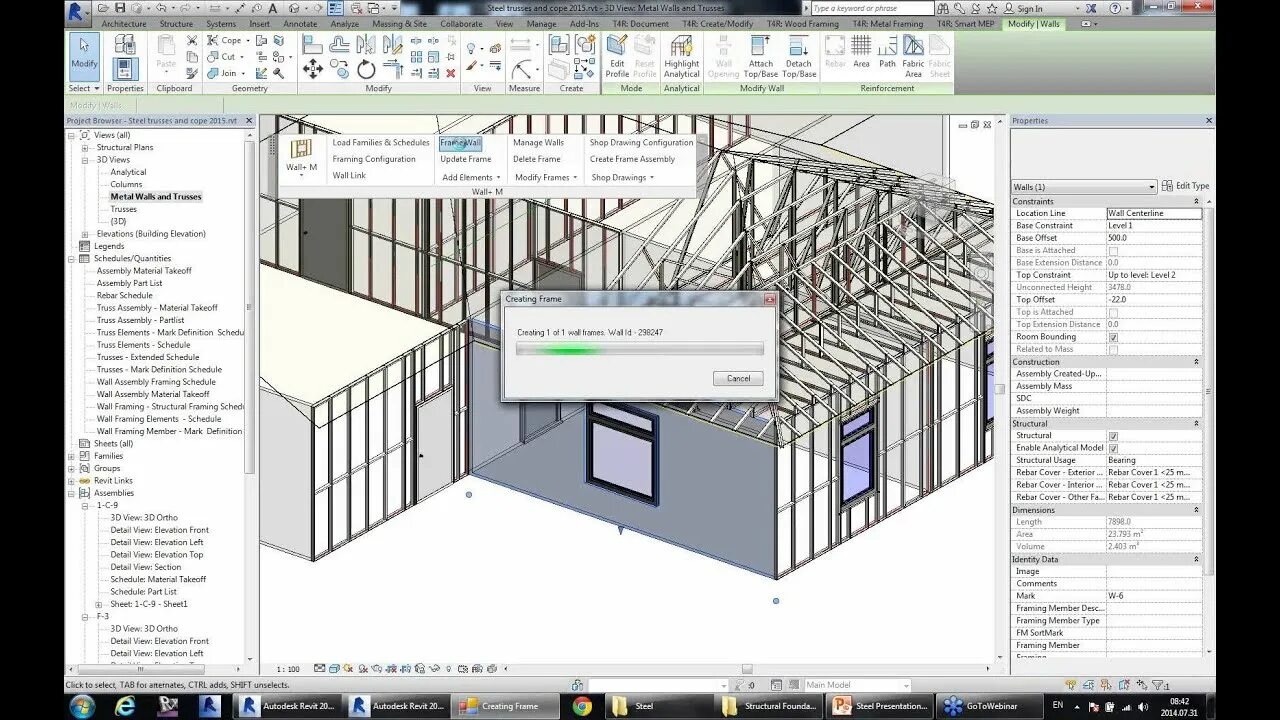Viewport: 1280px width, 720px height.
Task: Select Metal Walls and Trusses view
Action: pyautogui.click(x=156, y=197)
